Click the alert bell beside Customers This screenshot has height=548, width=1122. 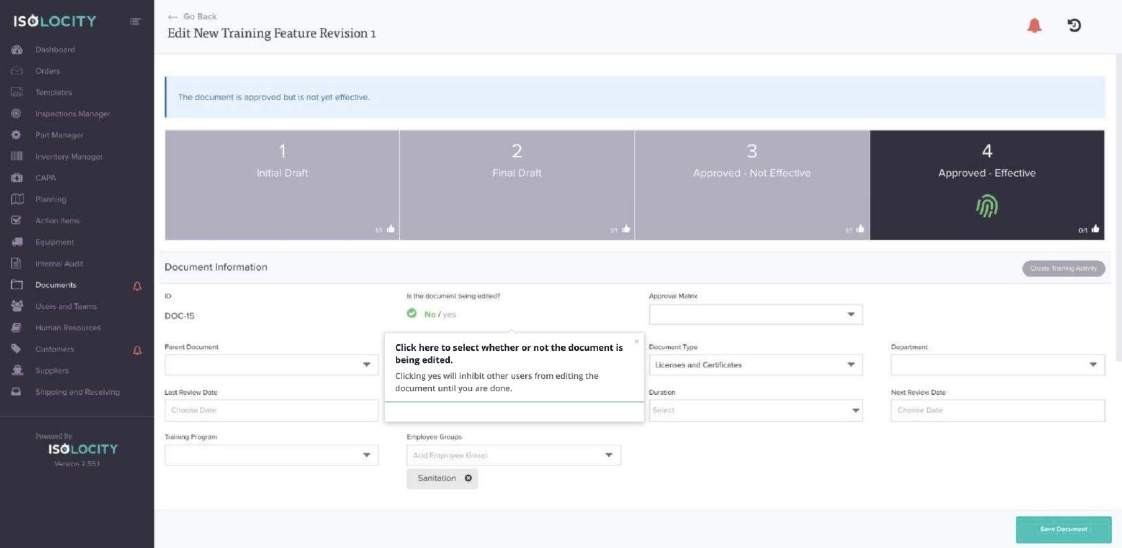click(137, 351)
